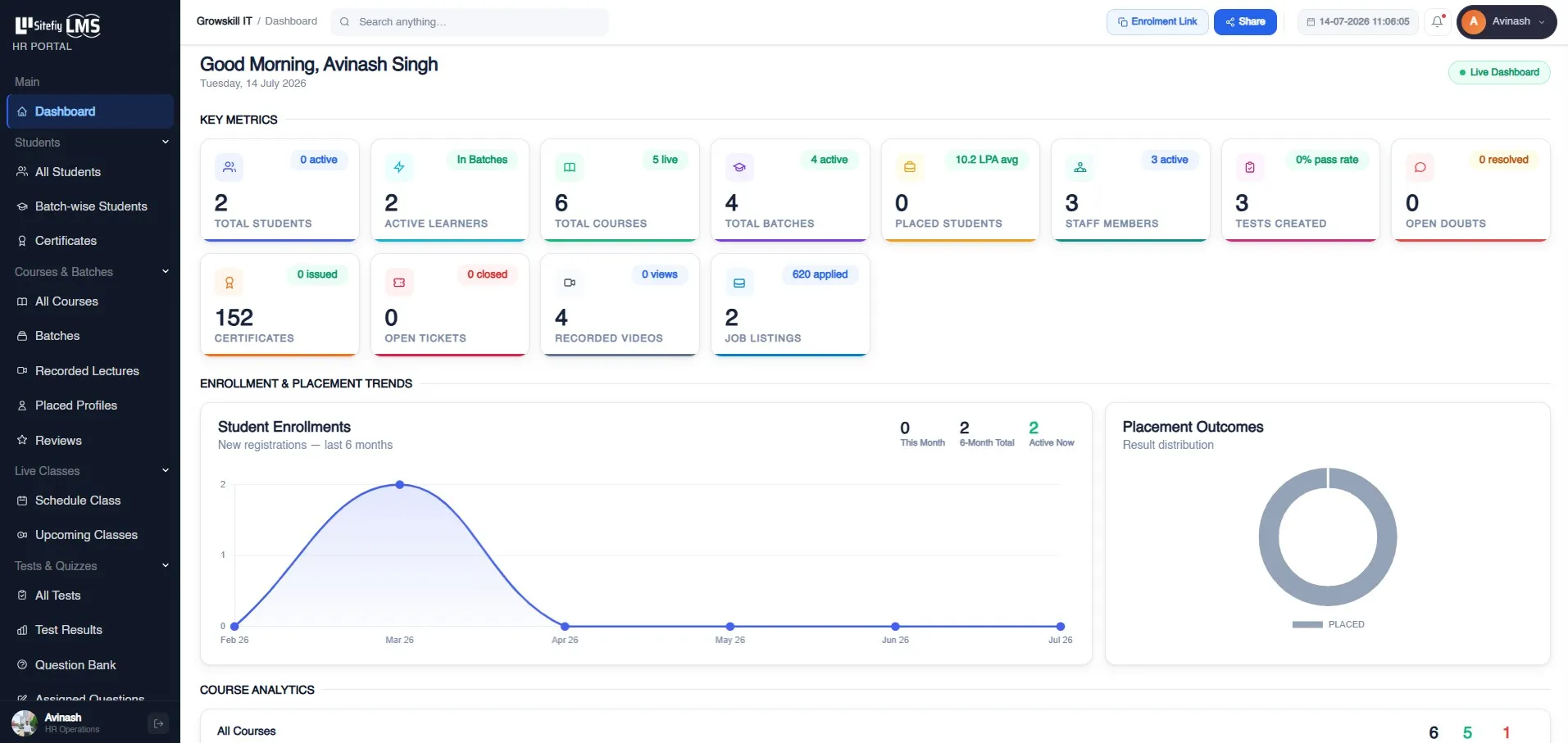Open Dashboard in the sidebar

coord(90,111)
